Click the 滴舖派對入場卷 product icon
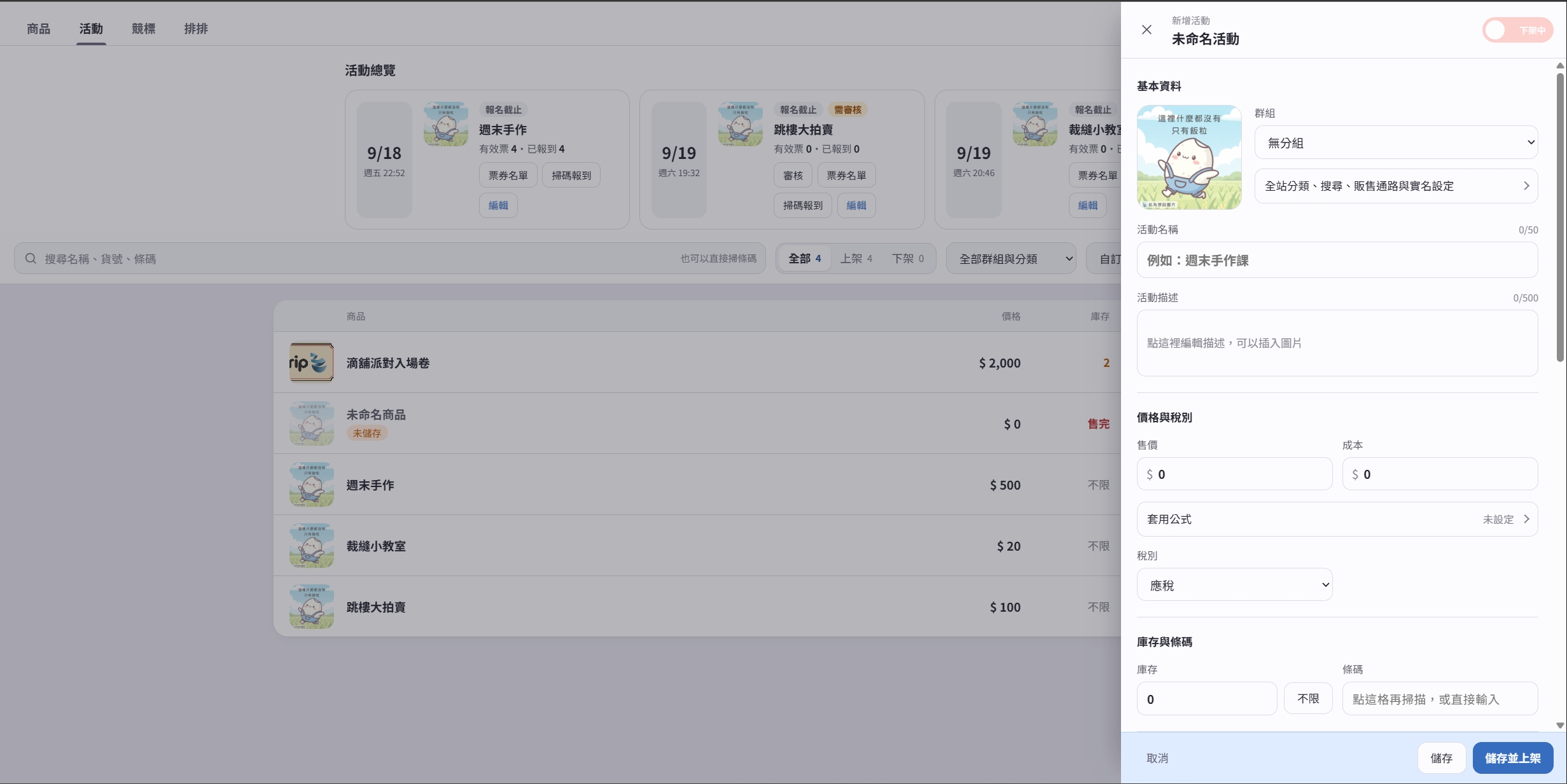The width and height of the screenshot is (1567, 784). [312, 362]
